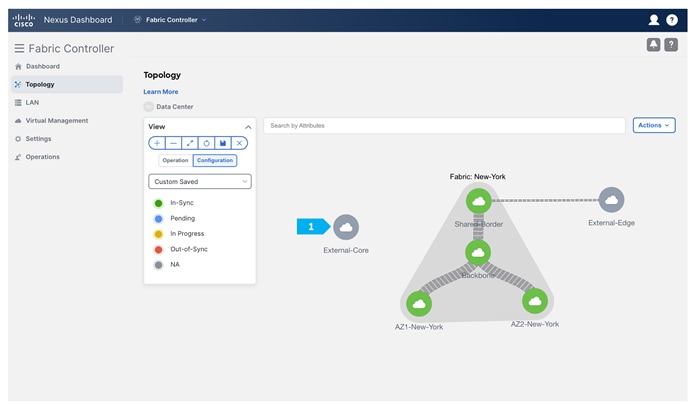Select the Shared-Border fabric node

coord(478,201)
